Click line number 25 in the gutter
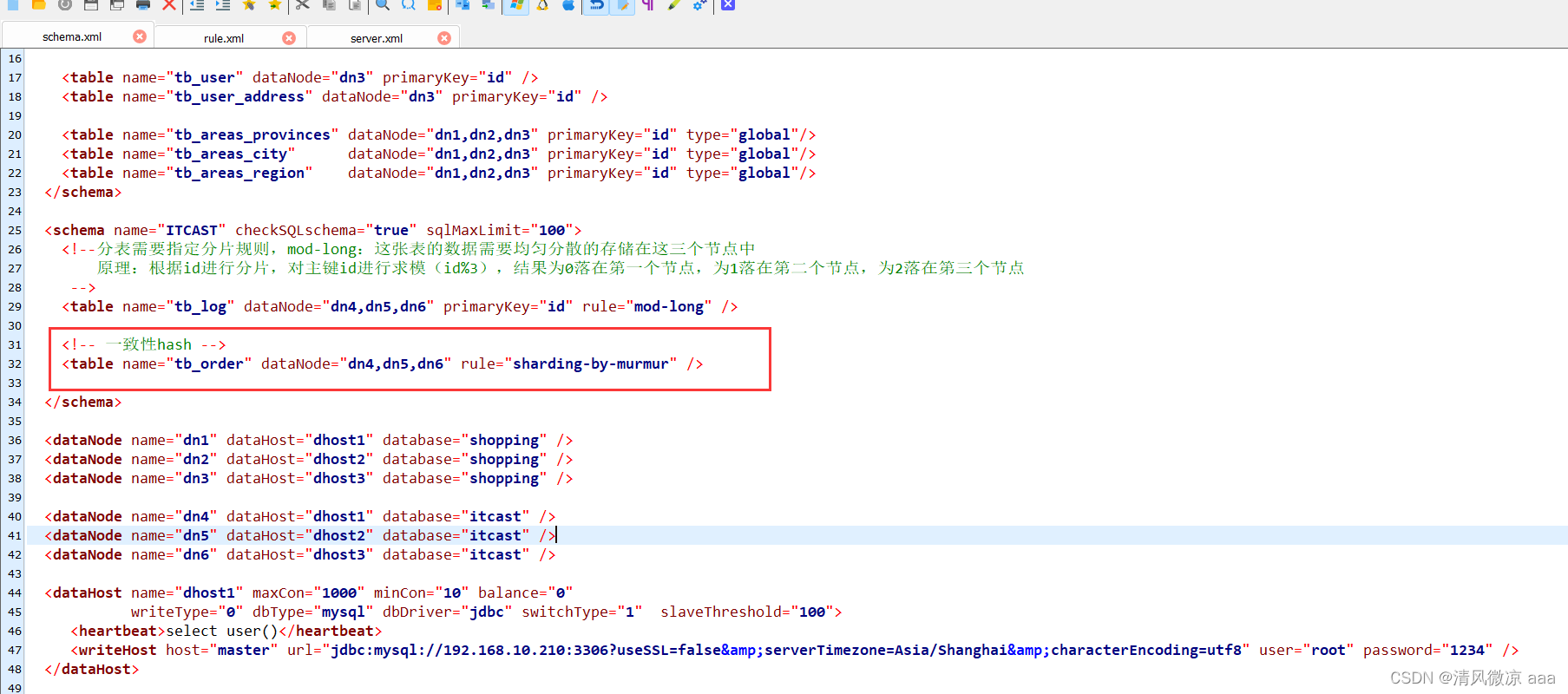Image resolution: width=1568 pixels, height=694 pixels. (x=15, y=231)
